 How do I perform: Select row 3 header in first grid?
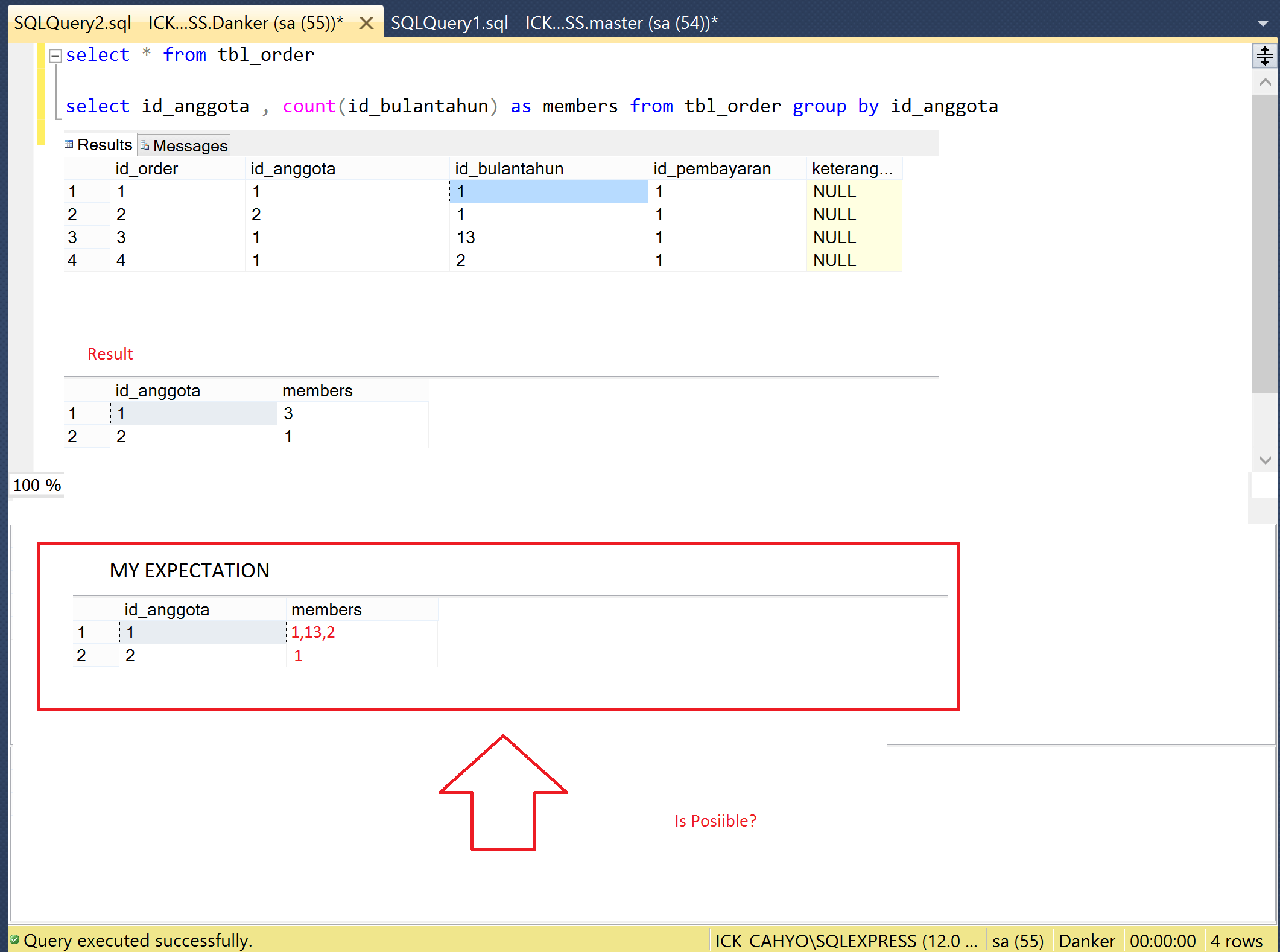[x=73, y=238]
